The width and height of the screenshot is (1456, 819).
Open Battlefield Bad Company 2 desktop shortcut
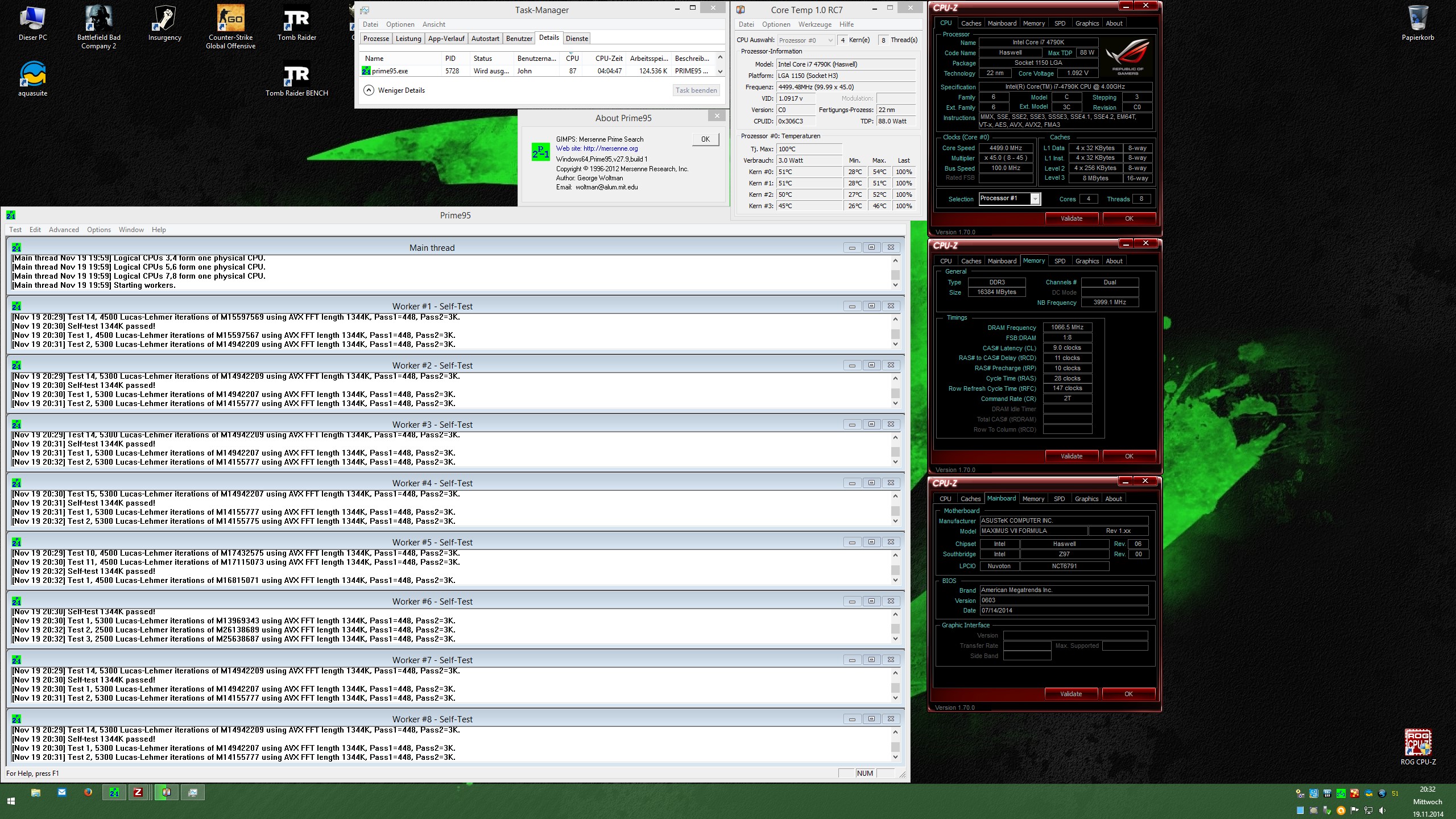tap(98, 27)
